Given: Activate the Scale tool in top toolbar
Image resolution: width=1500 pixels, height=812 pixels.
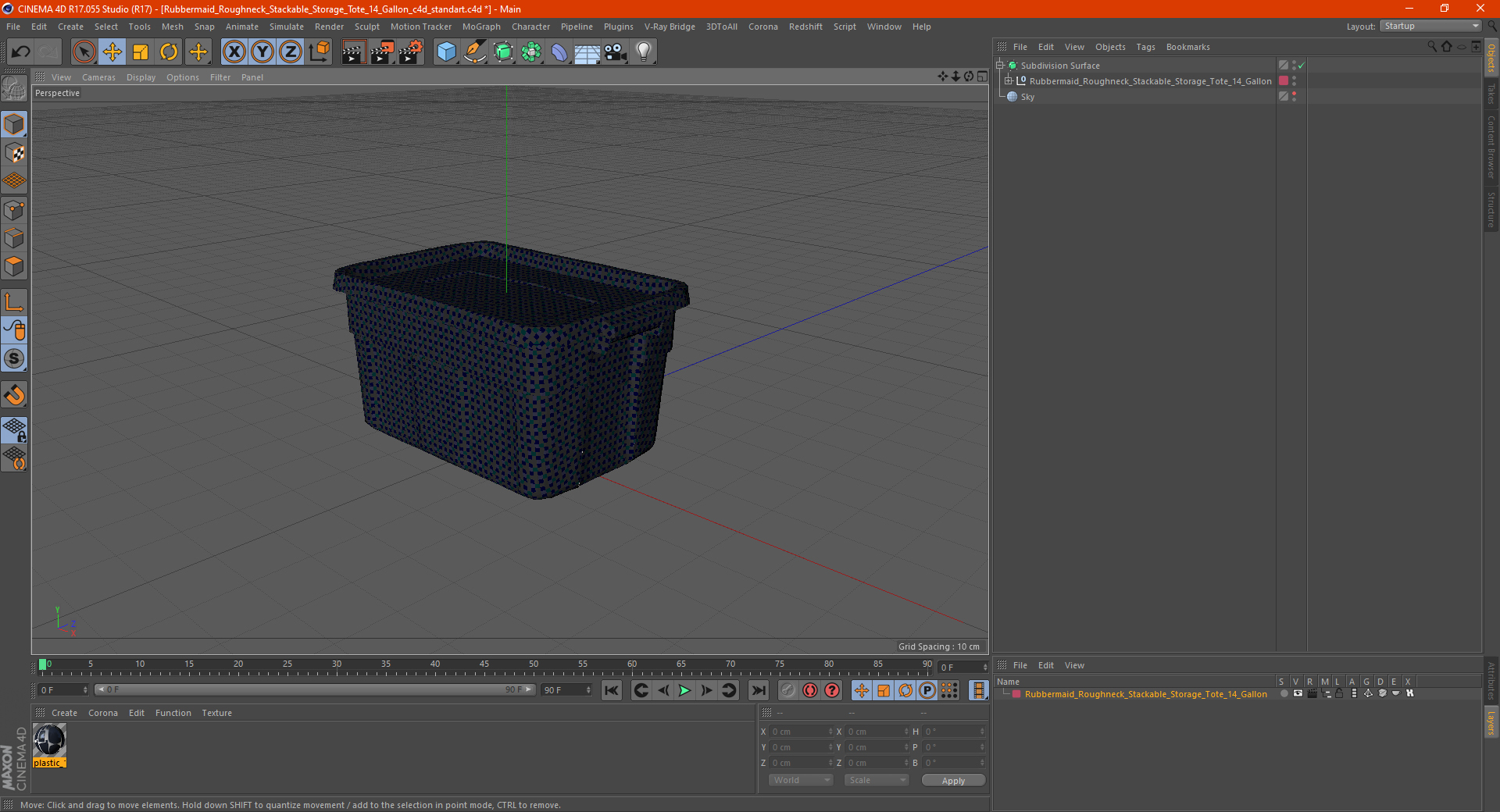Looking at the screenshot, I should click(x=141, y=52).
